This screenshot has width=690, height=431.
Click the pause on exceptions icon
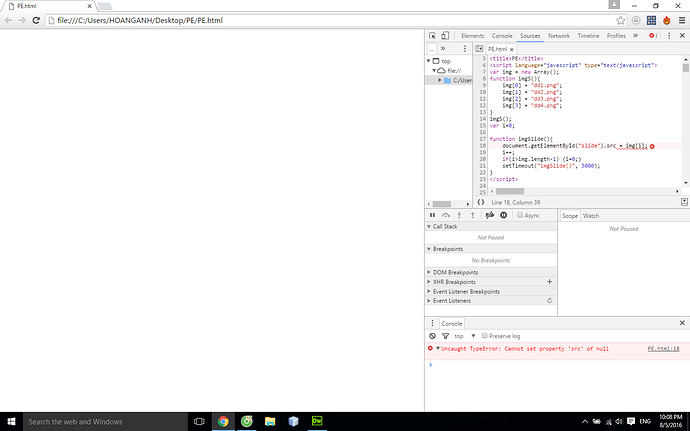[x=503, y=215]
